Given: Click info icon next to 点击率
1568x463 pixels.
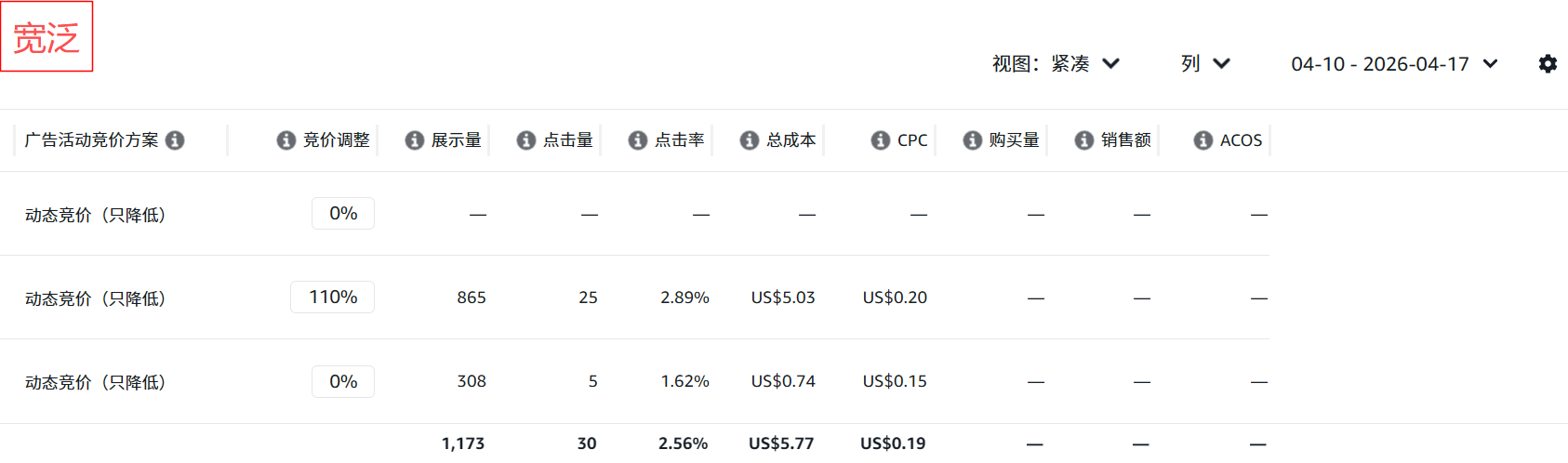Looking at the screenshot, I should pos(638,140).
